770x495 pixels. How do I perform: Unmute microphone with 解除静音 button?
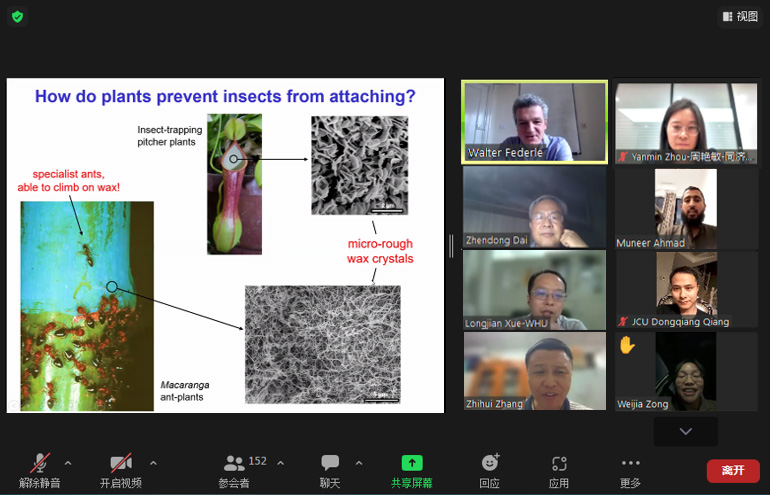pos(40,470)
